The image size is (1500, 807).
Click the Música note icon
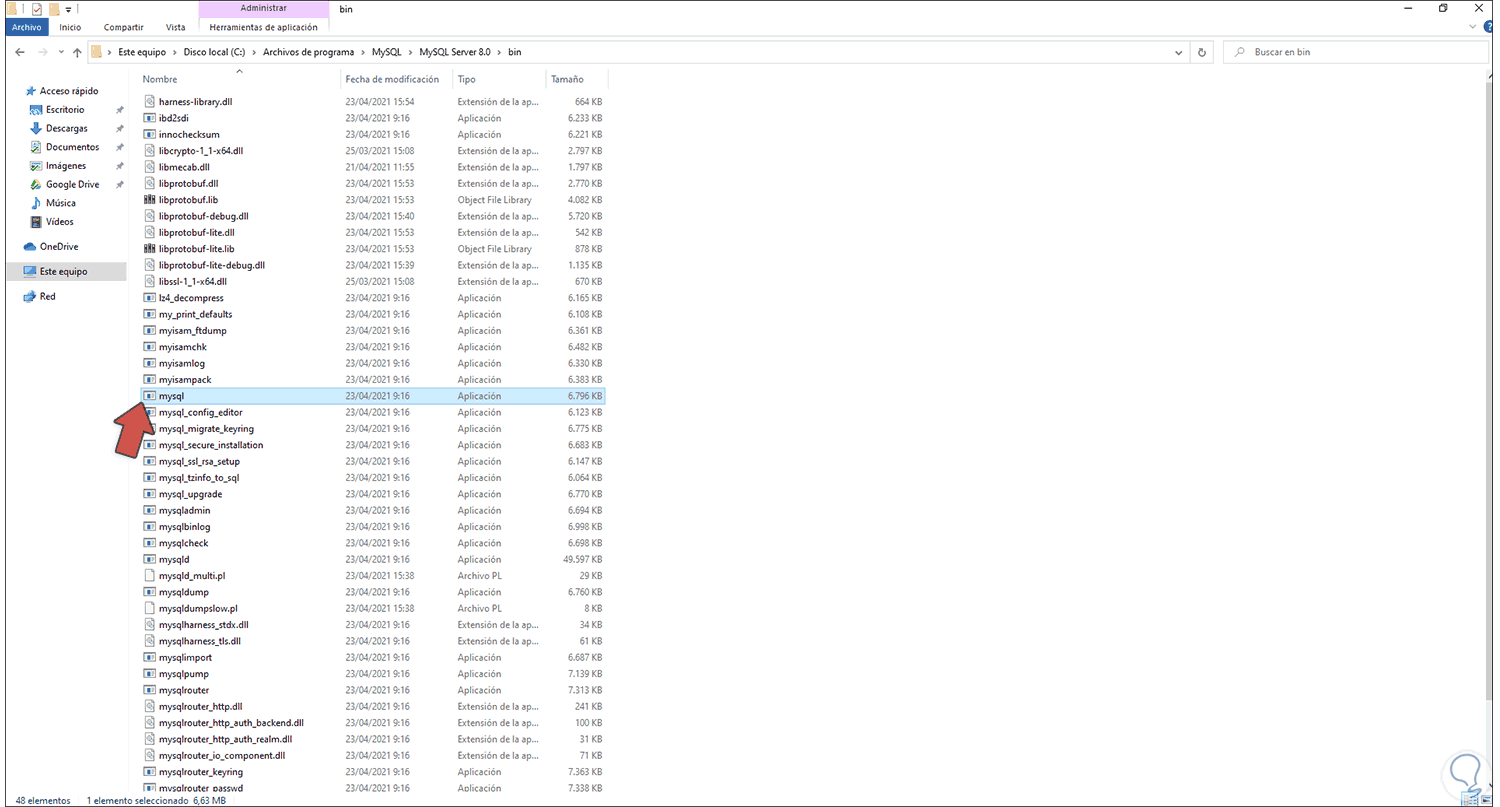[35, 203]
